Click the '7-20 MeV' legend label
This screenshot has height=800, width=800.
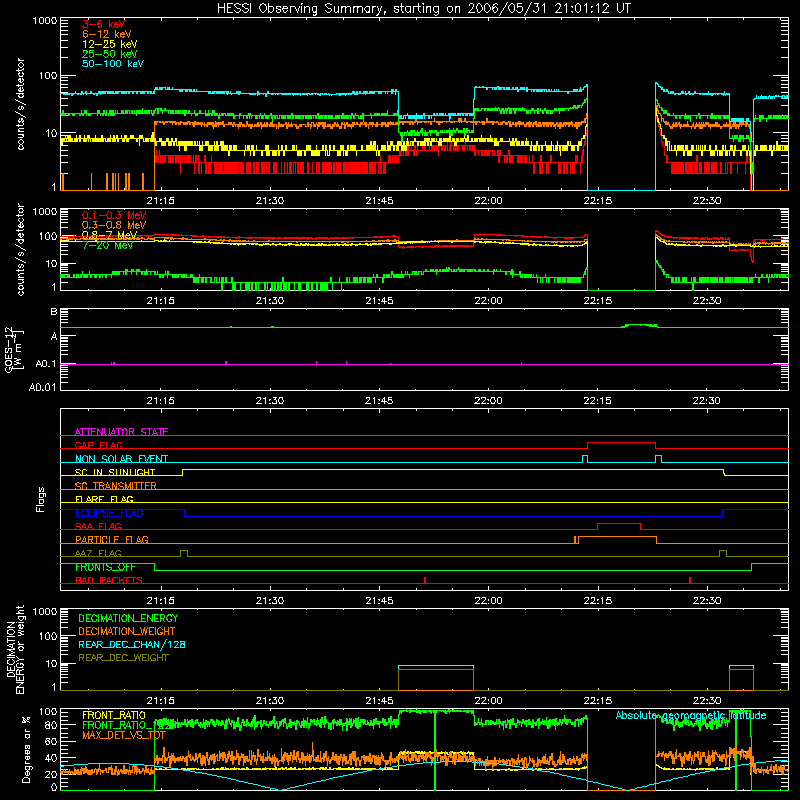108,245
